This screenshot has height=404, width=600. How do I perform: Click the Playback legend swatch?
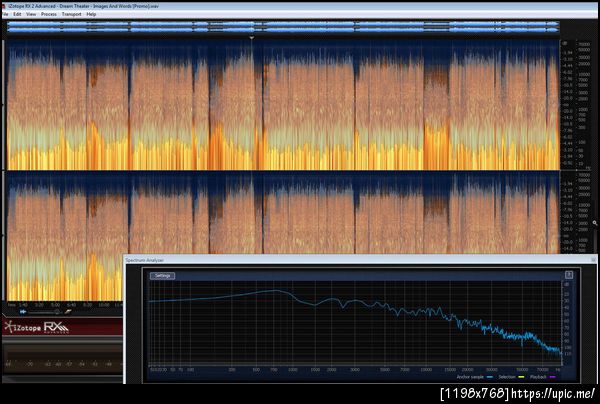pos(552,377)
